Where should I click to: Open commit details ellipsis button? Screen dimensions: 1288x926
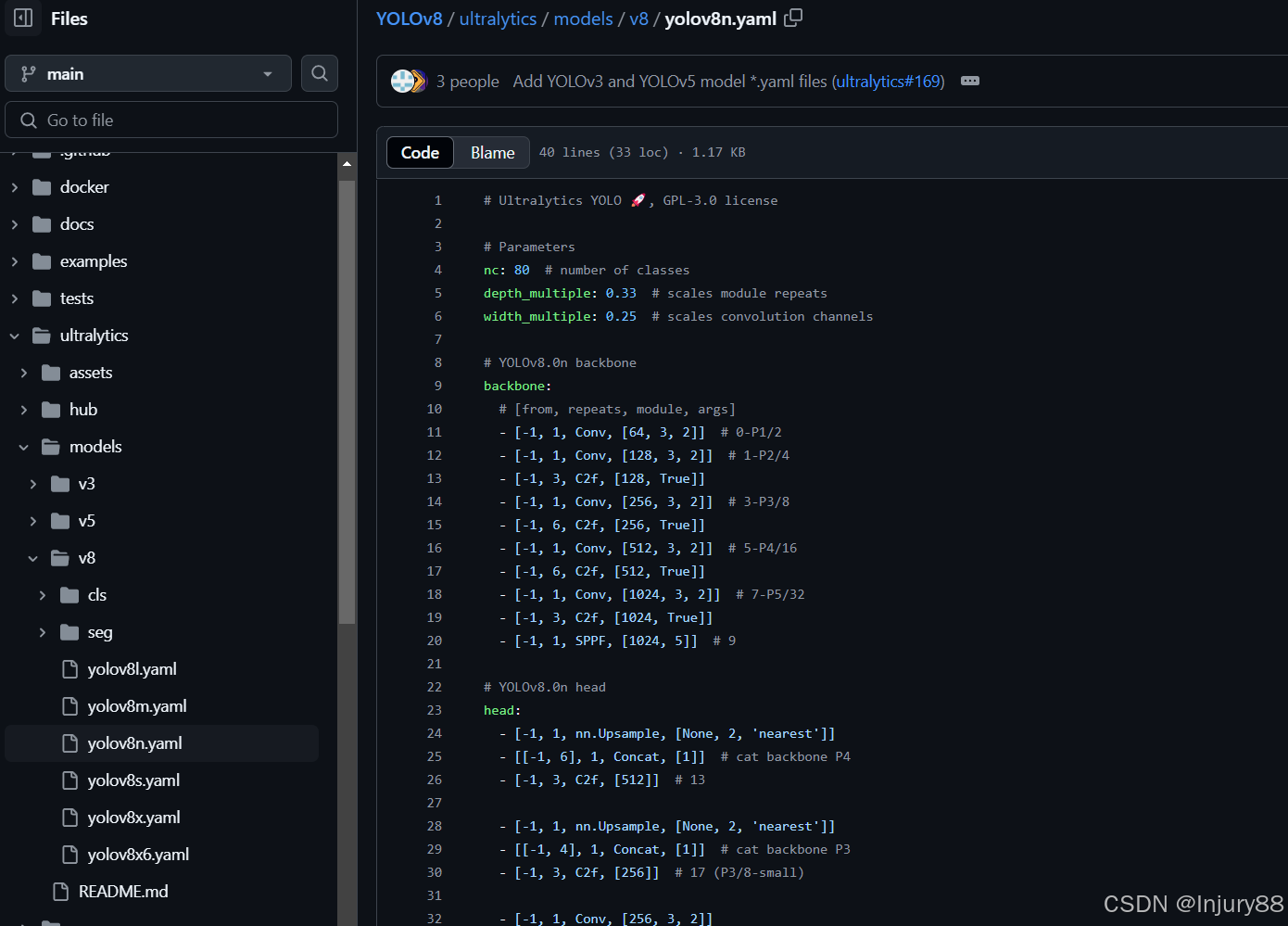pyautogui.click(x=970, y=81)
